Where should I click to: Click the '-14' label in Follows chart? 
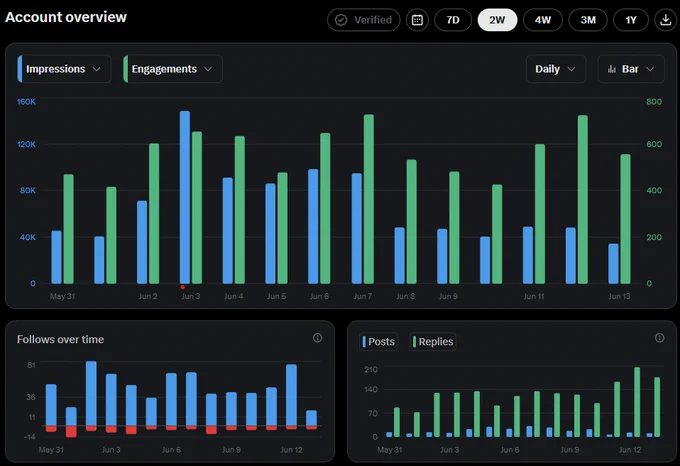click(x=29, y=437)
